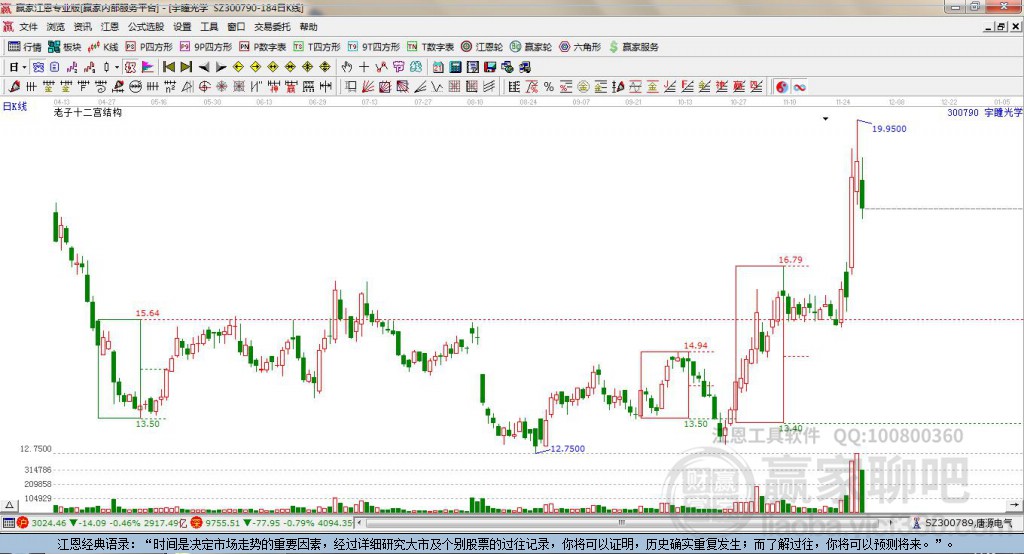The width and height of the screenshot is (1024, 554).
Task: Open the calculator icon
Action: 455,67
